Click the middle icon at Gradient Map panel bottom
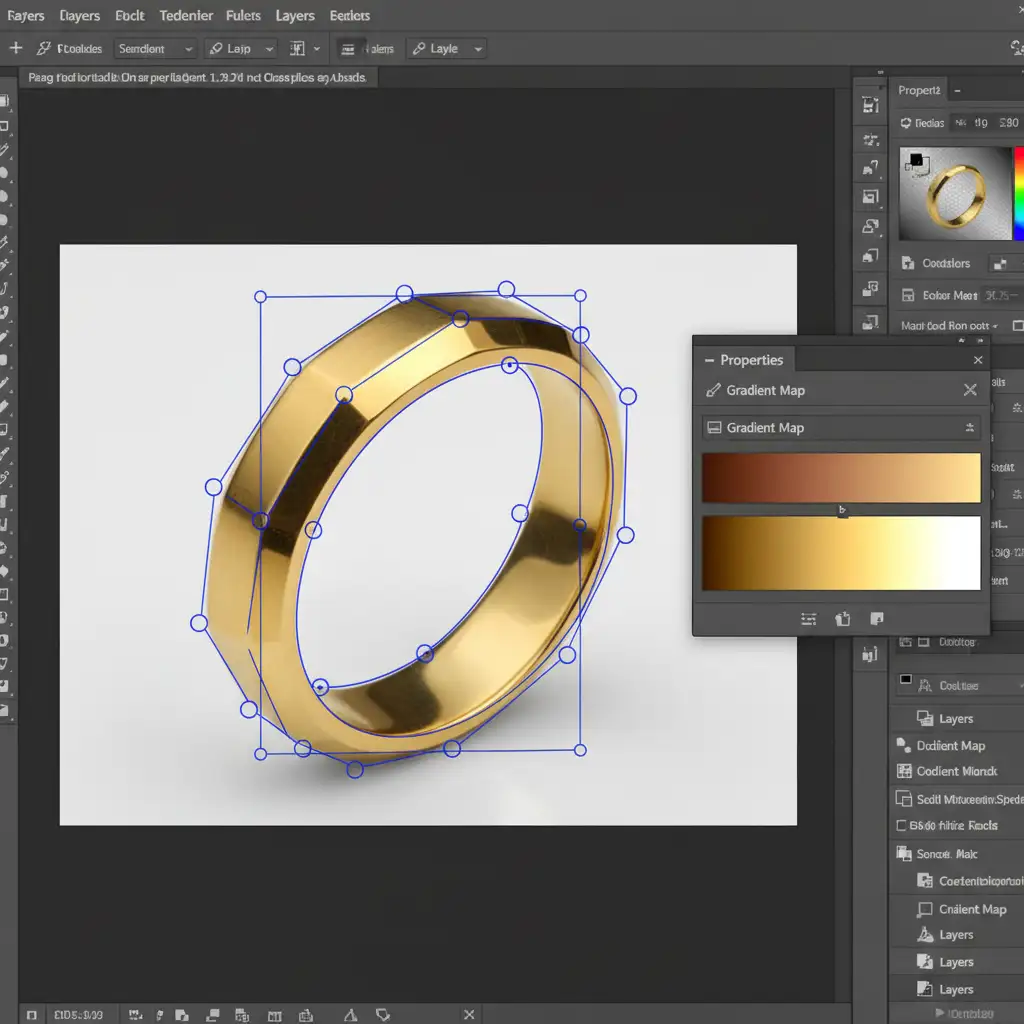The image size is (1024, 1024). coord(843,619)
